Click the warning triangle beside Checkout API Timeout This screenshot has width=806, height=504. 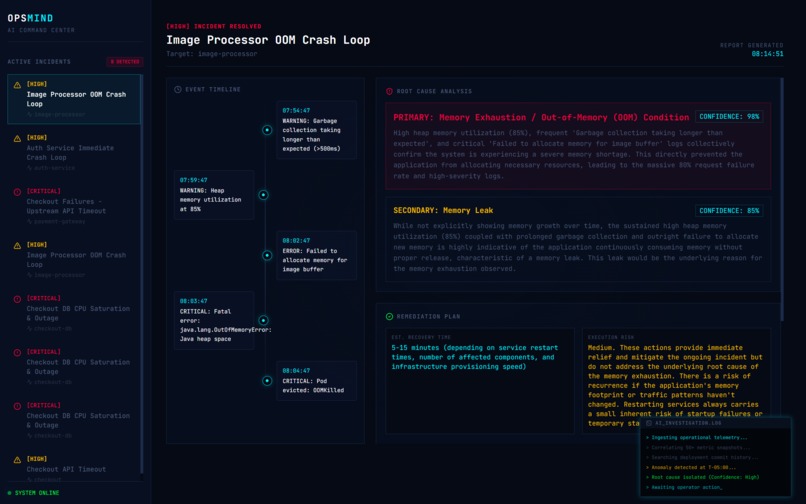tap(17, 460)
